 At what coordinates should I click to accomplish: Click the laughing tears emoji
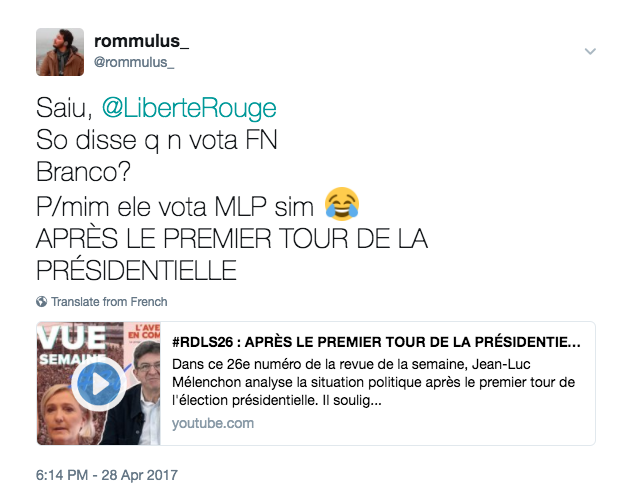(342, 204)
